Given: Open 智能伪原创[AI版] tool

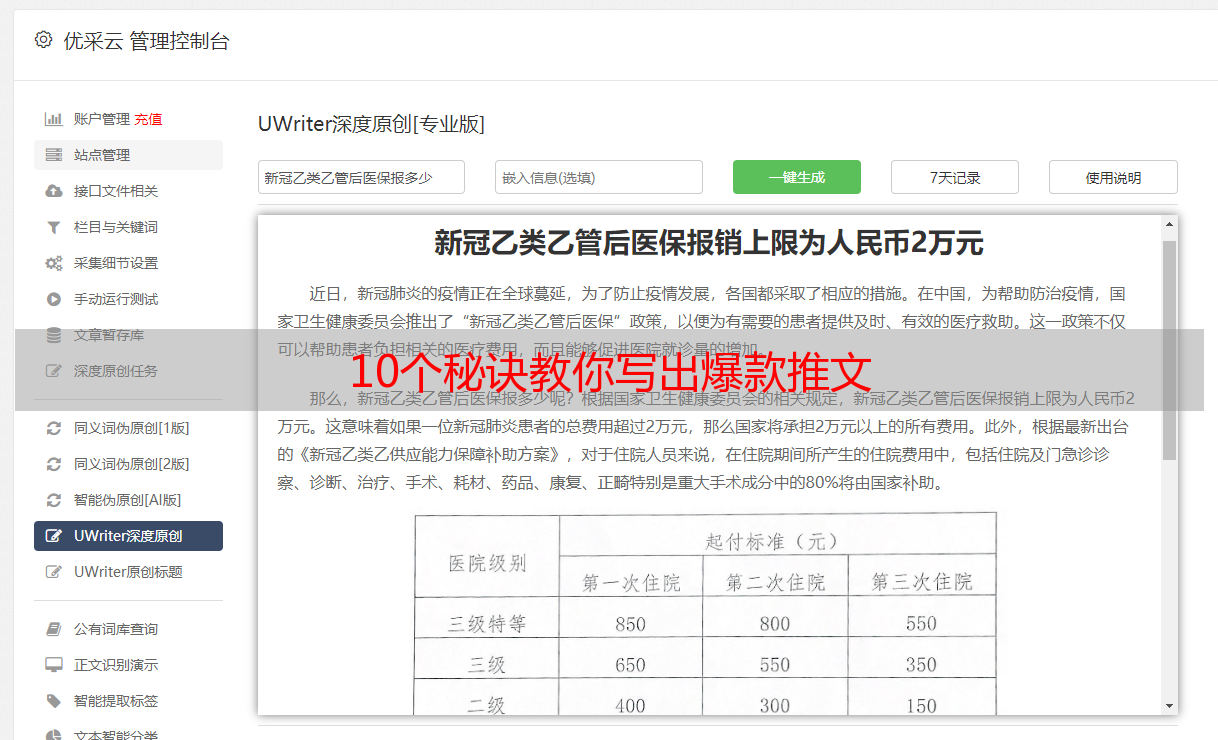Looking at the screenshot, I should [128, 500].
